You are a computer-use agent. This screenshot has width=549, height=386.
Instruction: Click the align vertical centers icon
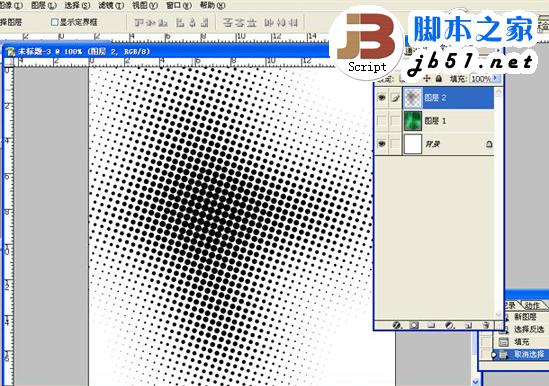151,23
